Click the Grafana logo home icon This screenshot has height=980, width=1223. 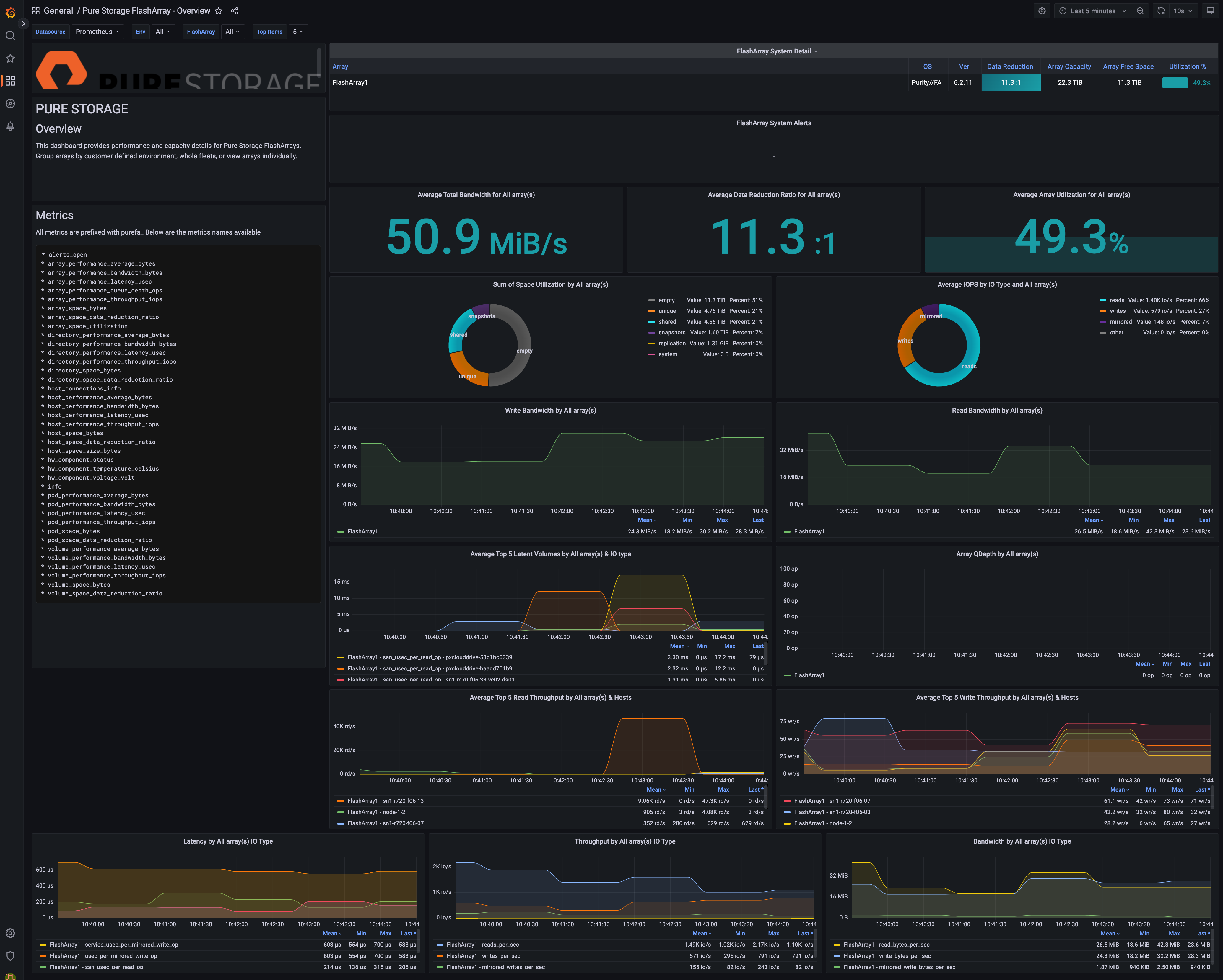[10, 12]
